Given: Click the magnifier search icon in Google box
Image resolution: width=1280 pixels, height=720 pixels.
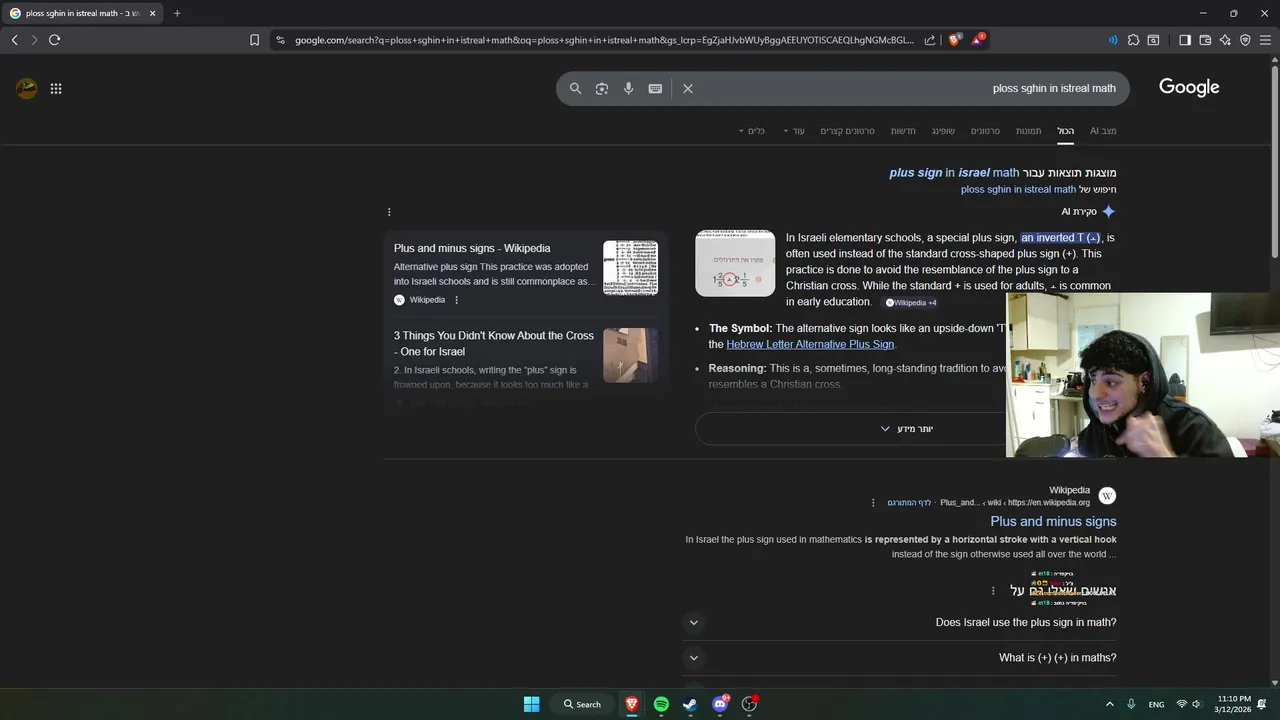Looking at the screenshot, I should click(575, 88).
